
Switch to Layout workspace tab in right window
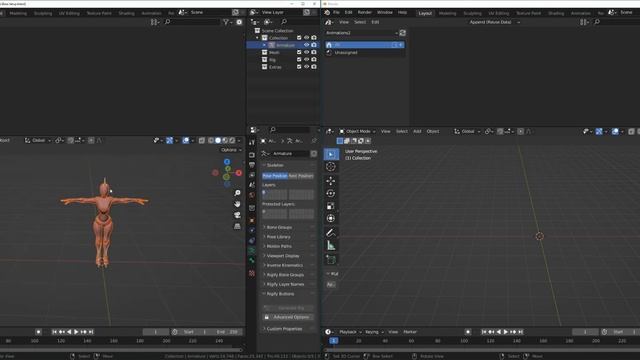click(425, 13)
